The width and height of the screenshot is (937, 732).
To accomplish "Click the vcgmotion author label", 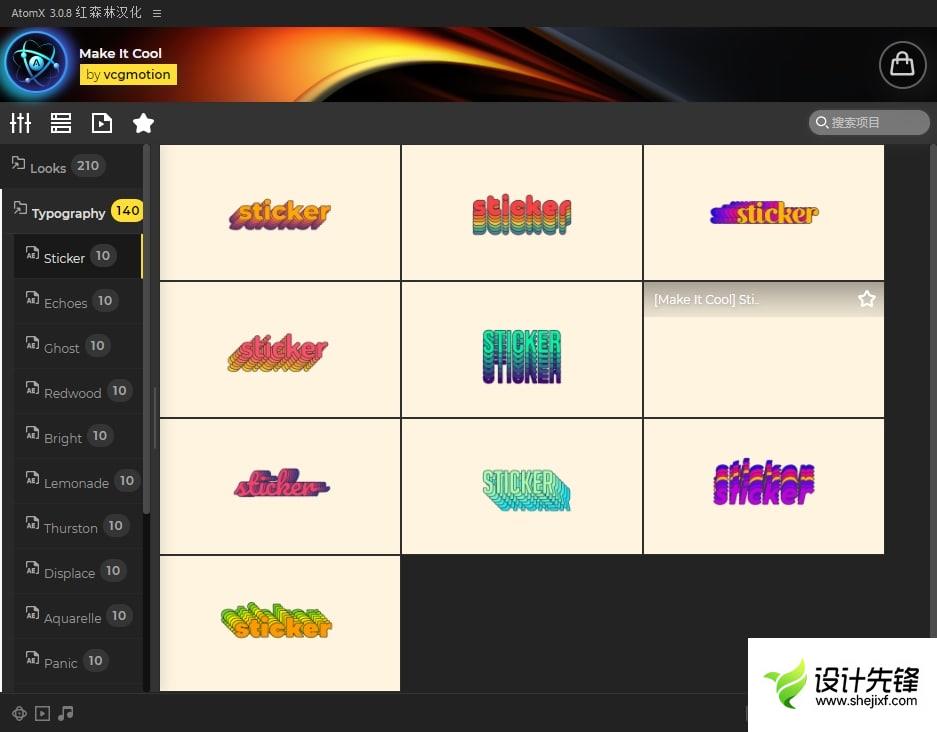I will pos(128,74).
